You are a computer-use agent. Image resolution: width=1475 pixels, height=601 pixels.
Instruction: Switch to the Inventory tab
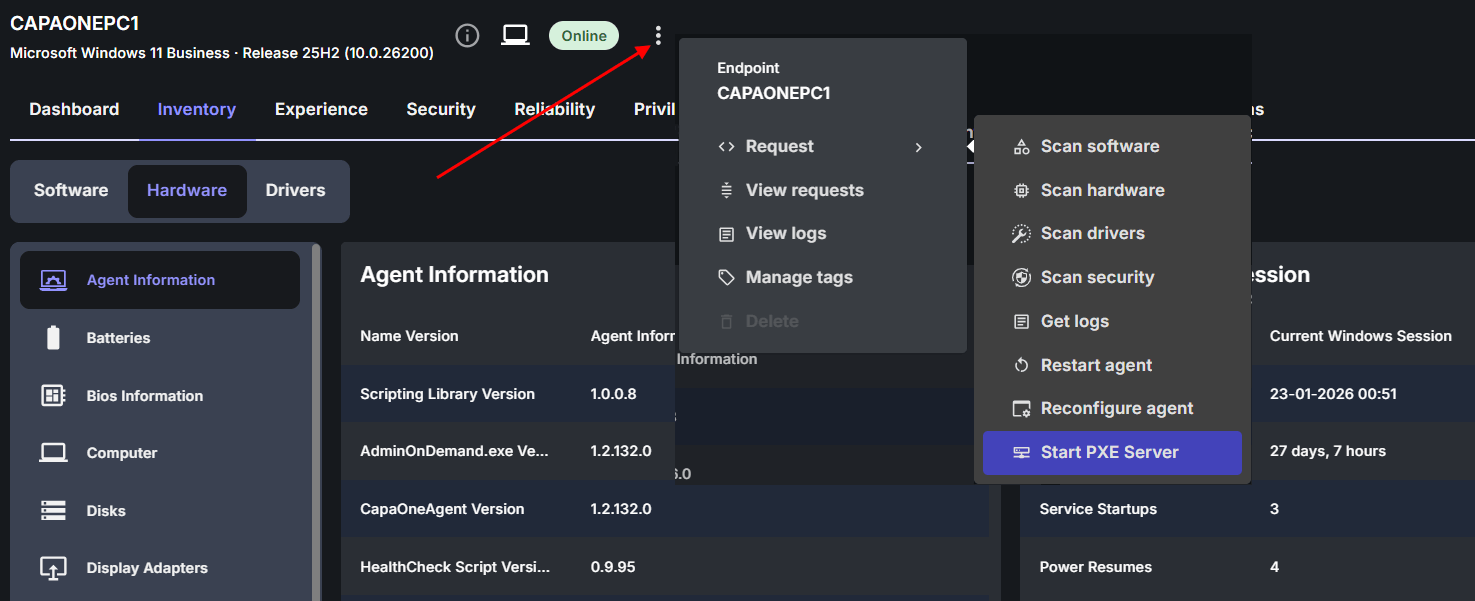[x=196, y=109]
